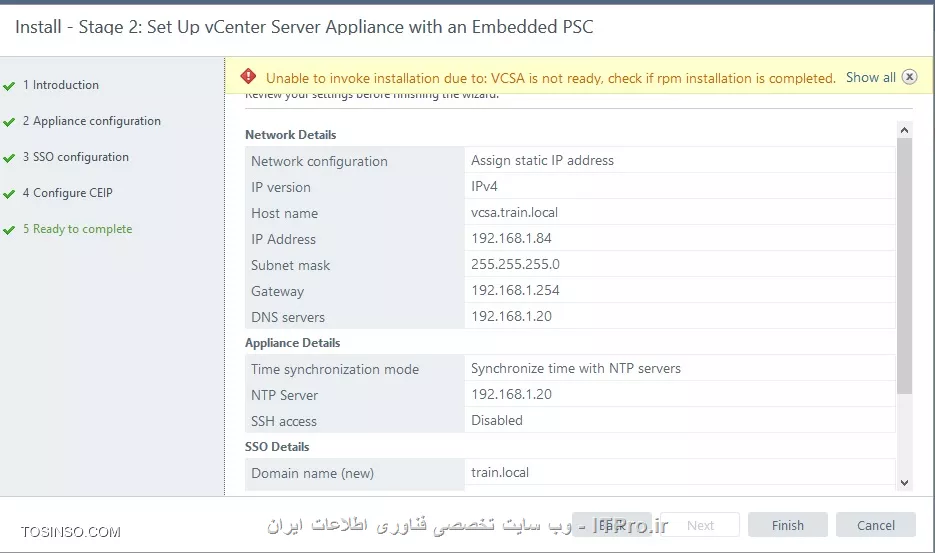Image resolution: width=935 pixels, height=553 pixels.
Task: Click the Appliance Details heading
Action: 292,343
